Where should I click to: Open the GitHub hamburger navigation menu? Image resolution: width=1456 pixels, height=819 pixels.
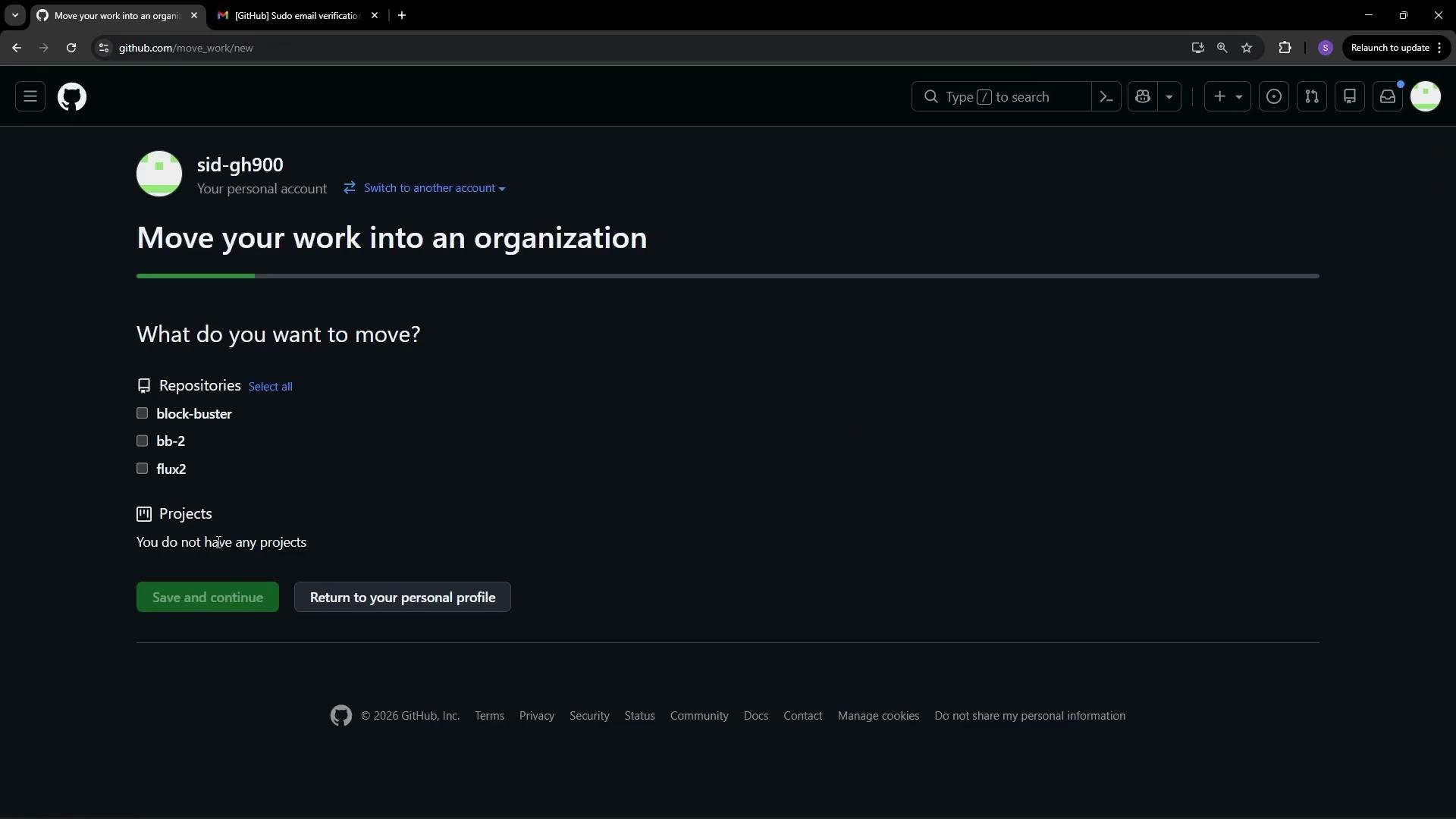click(x=30, y=97)
